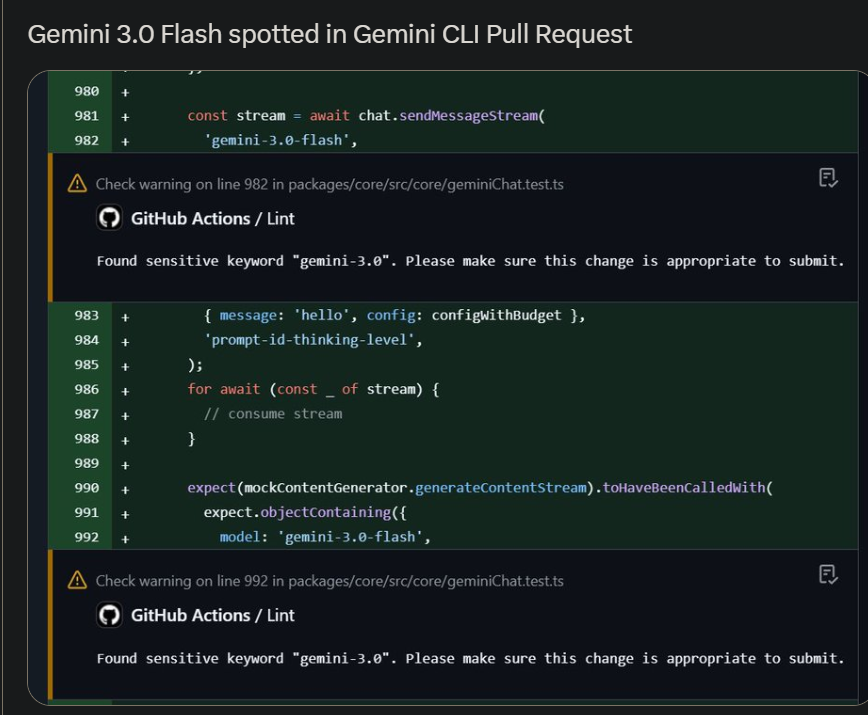Click GitHub logo avatar in line 992 warning
The image size is (868, 715).
(x=109, y=615)
